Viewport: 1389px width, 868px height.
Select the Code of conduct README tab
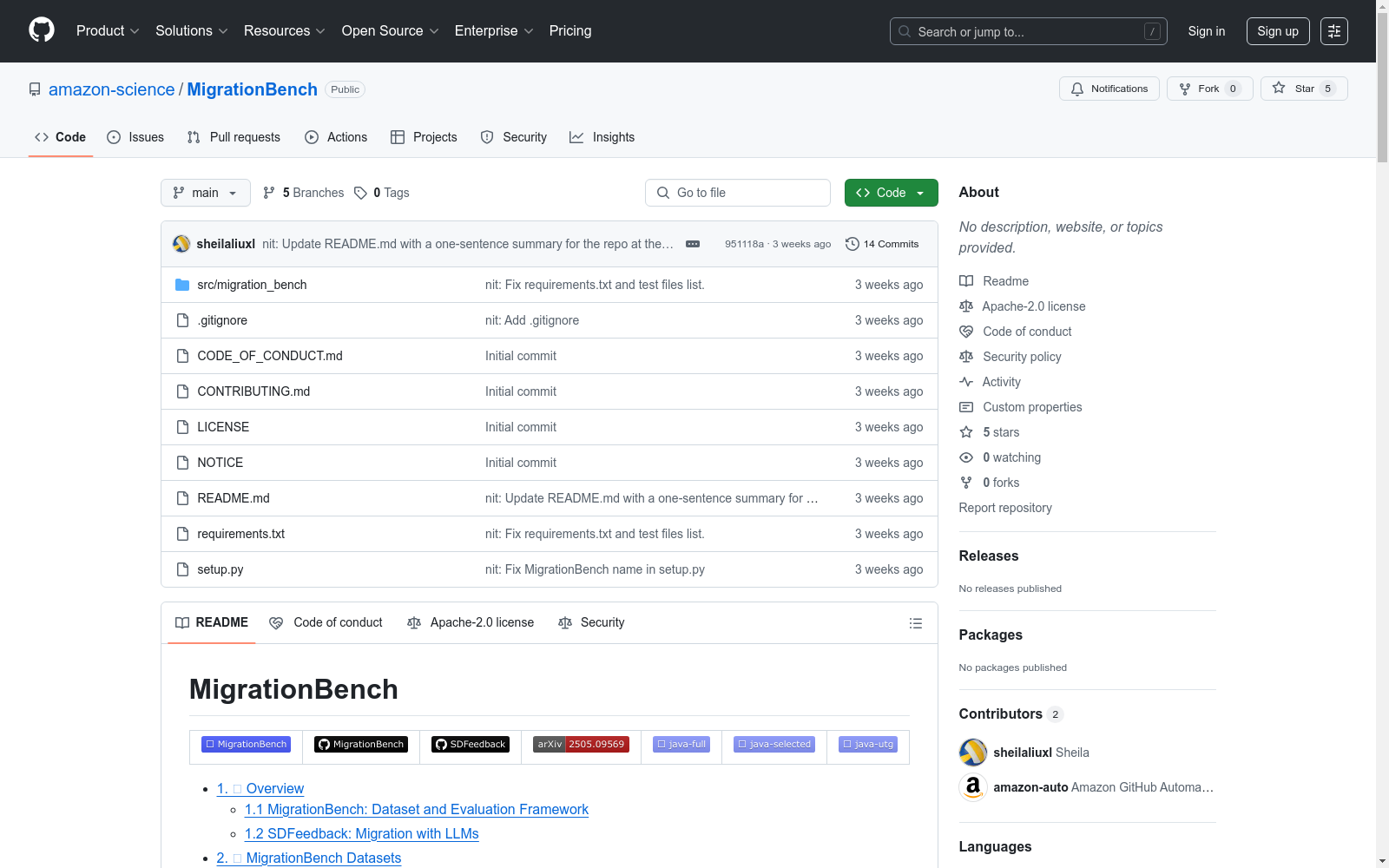click(x=326, y=622)
